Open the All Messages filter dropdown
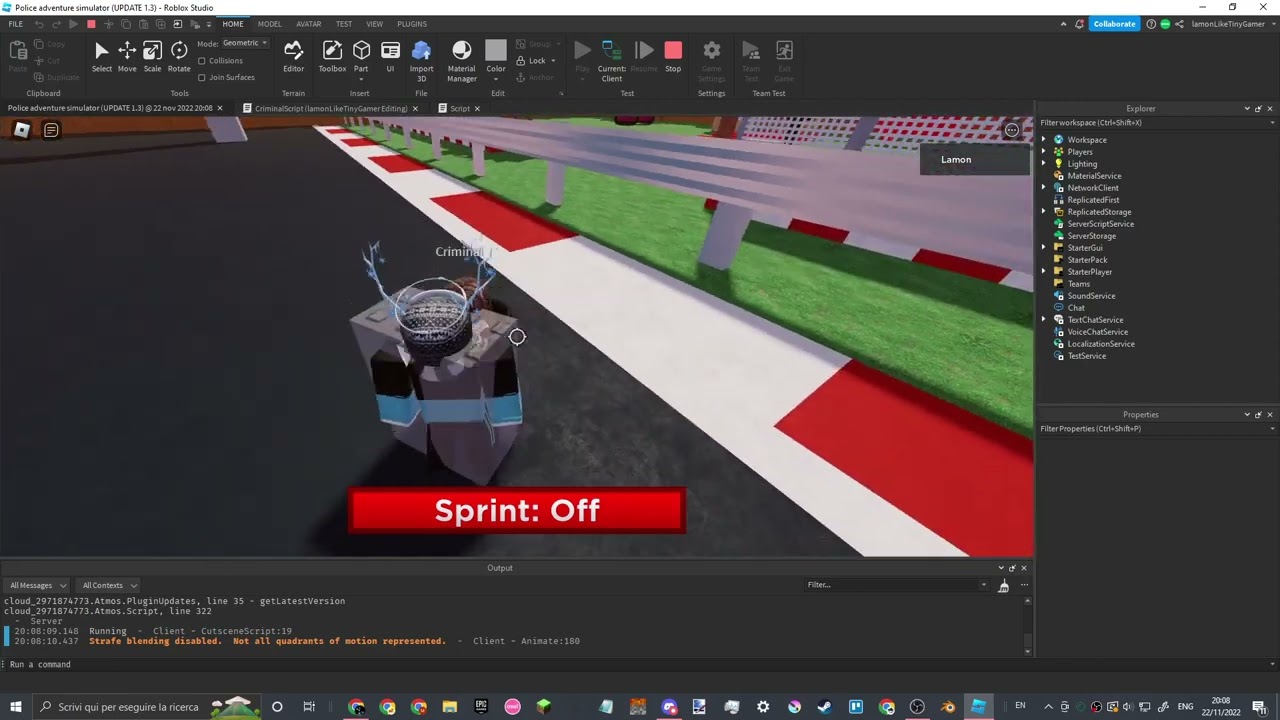 38,585
